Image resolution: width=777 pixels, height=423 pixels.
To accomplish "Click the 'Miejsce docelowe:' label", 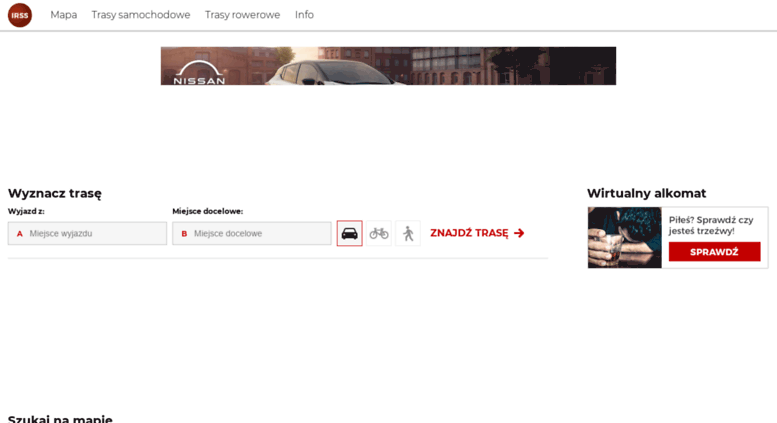I will point(208,211).
